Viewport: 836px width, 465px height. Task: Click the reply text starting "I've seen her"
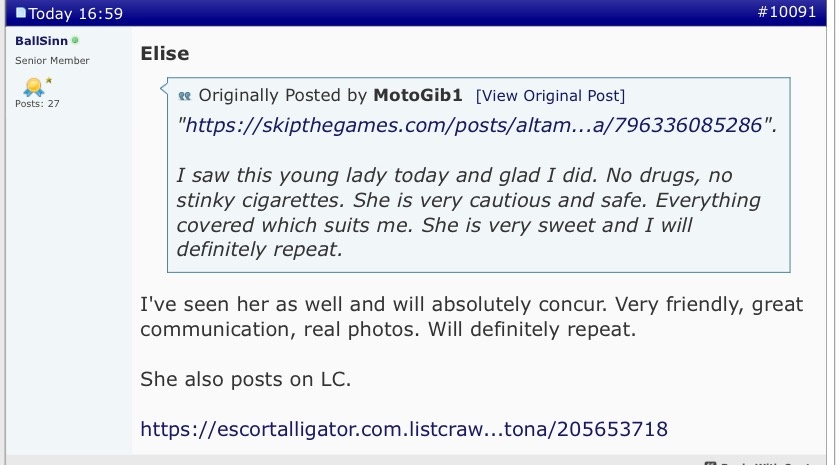coord(470,303)
